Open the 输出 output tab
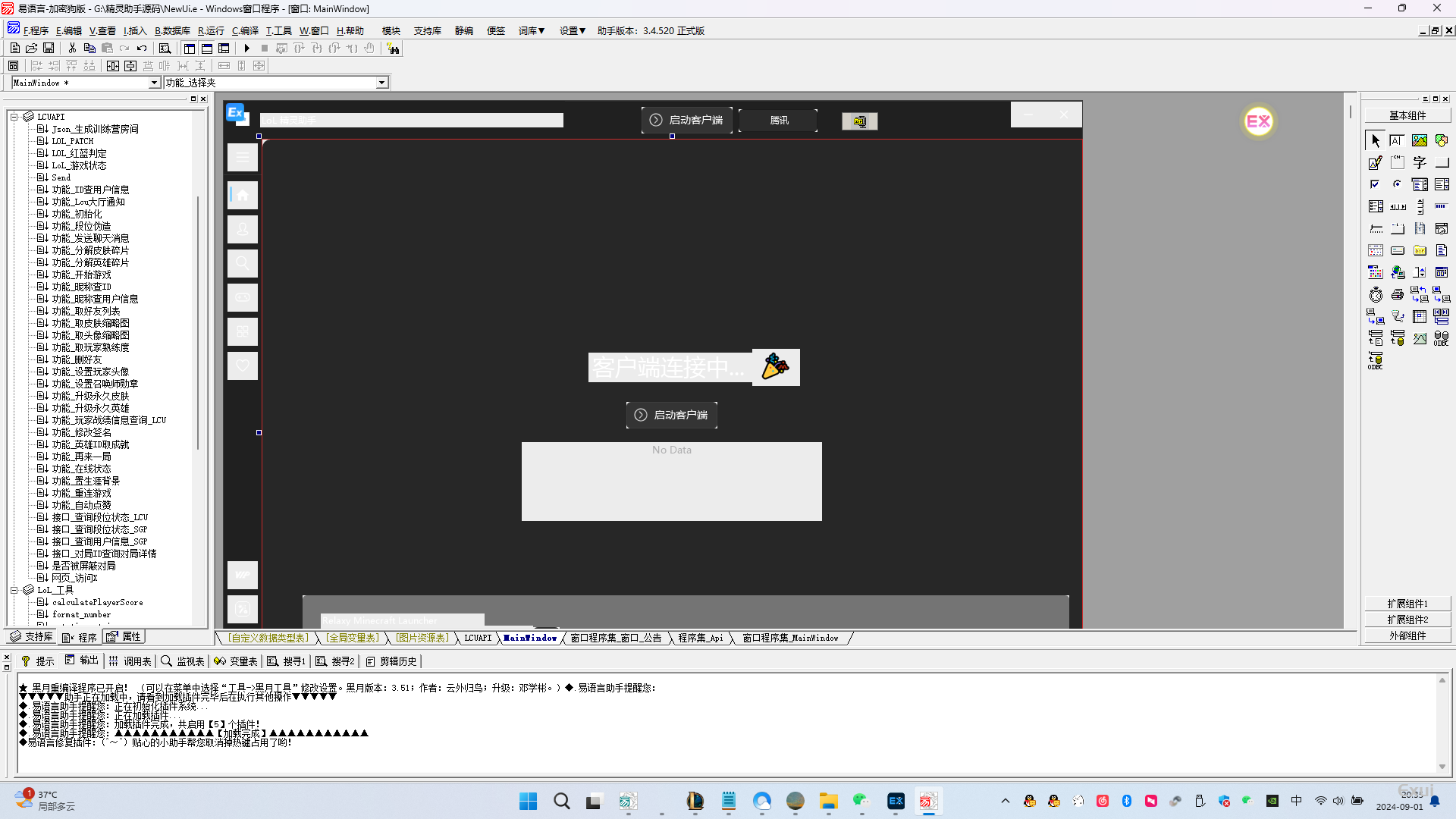 82,661
